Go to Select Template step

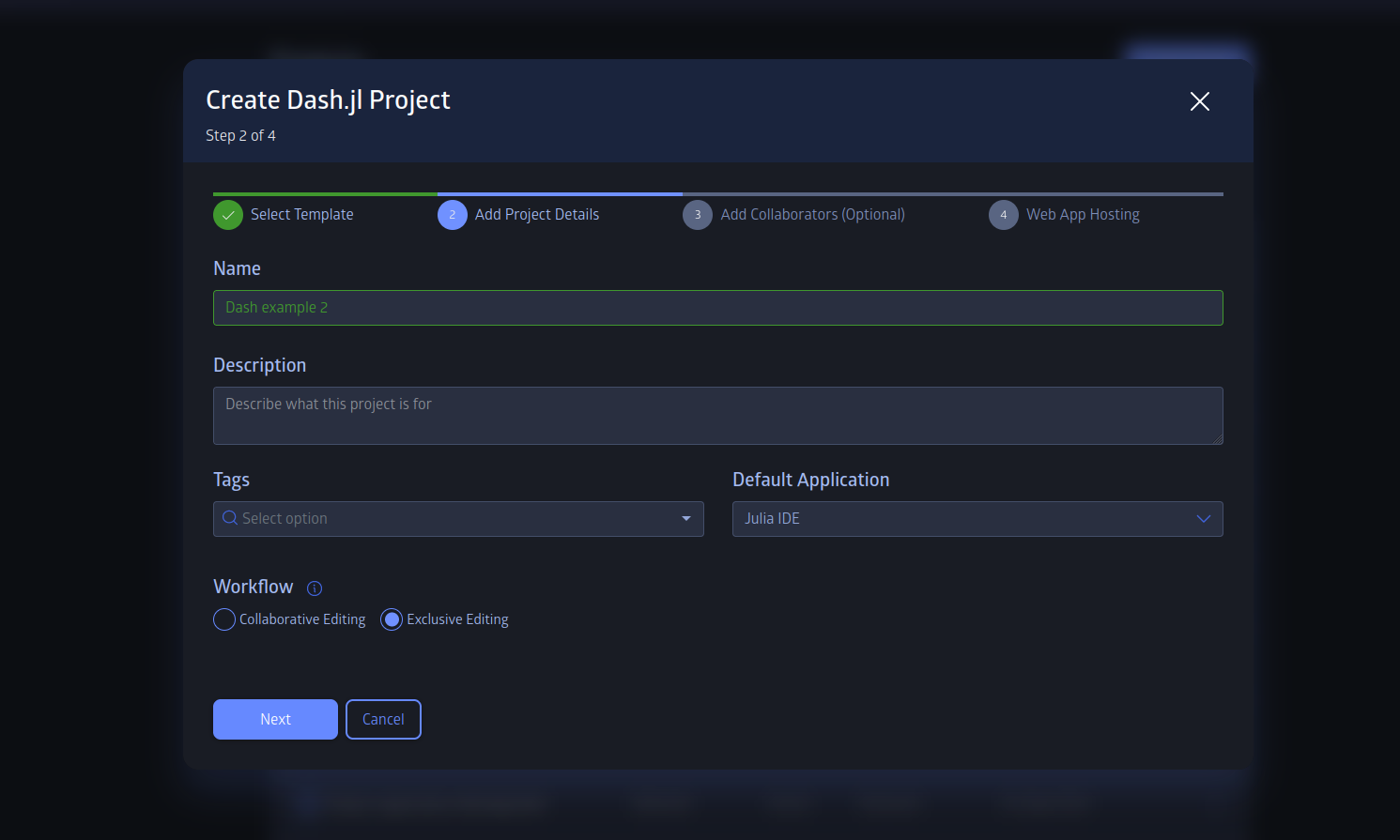(x=302, y=215)
